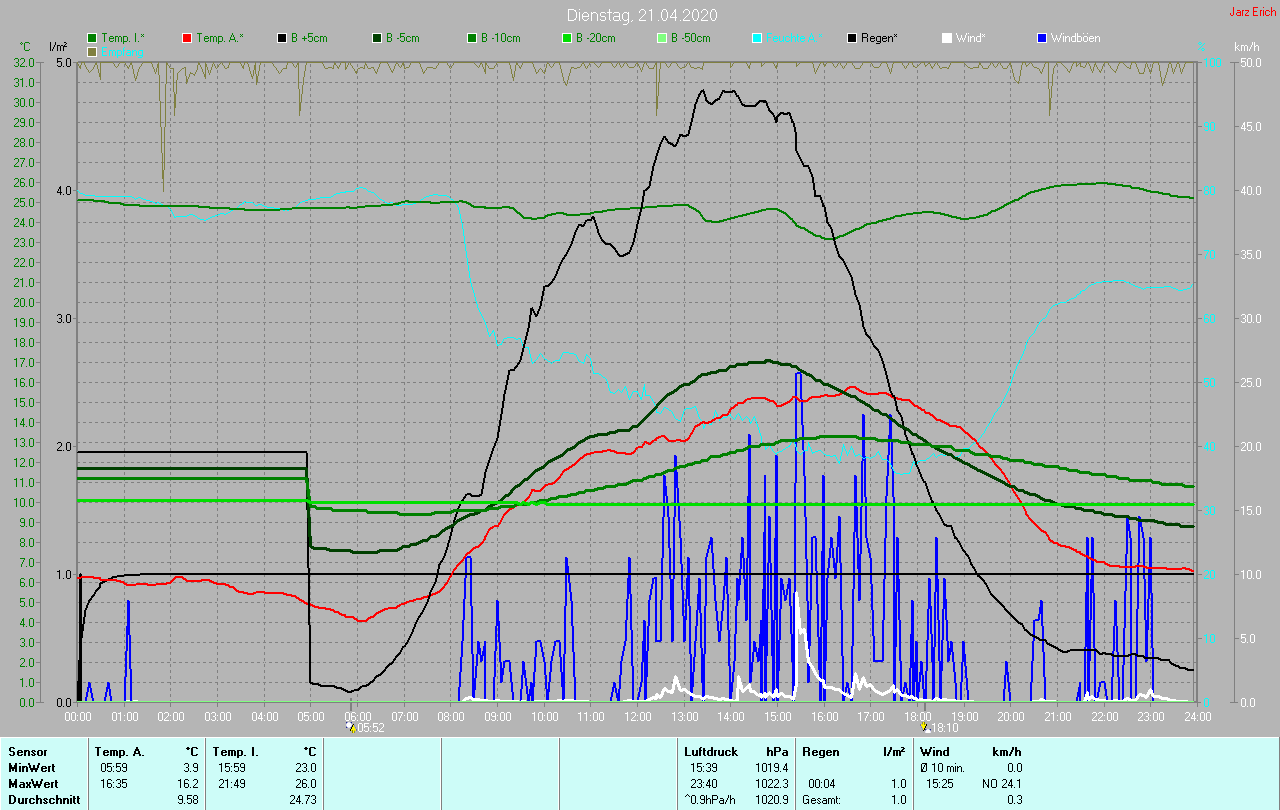Click the white Wind legend square
This screenshot has height=810, width=1280.
coord(947,38)
